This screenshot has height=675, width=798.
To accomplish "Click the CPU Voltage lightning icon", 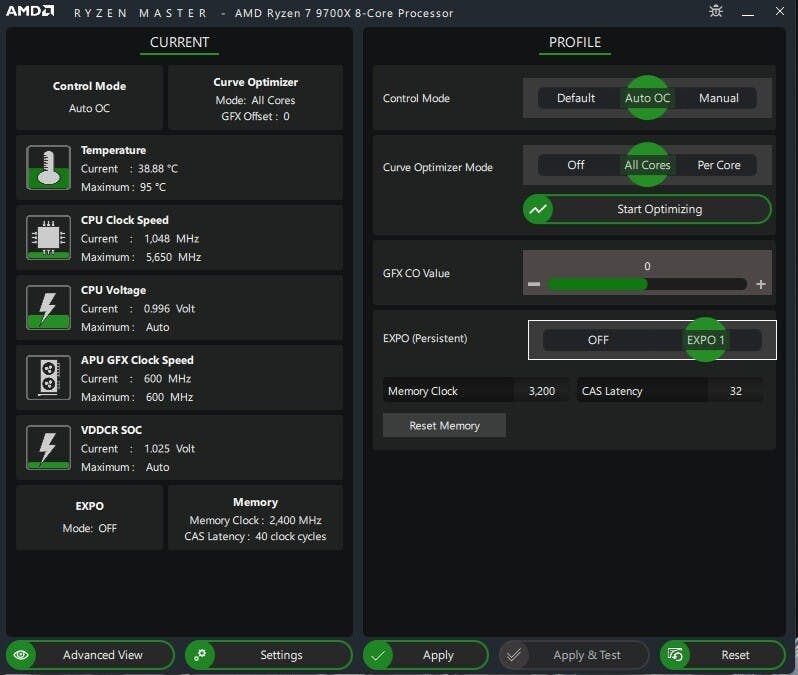I will pyautogui.click(x=48, y=307).
